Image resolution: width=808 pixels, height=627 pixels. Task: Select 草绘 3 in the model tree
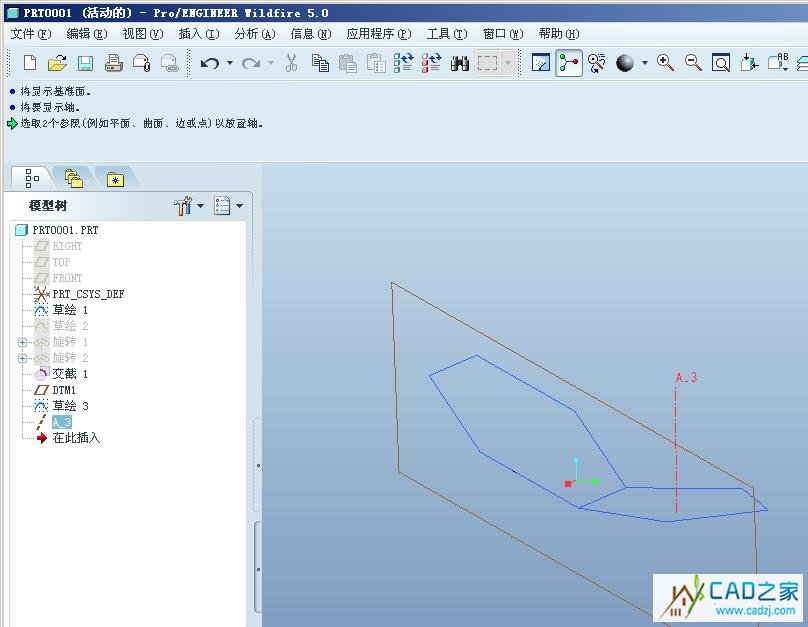click(x=70, y=406)
